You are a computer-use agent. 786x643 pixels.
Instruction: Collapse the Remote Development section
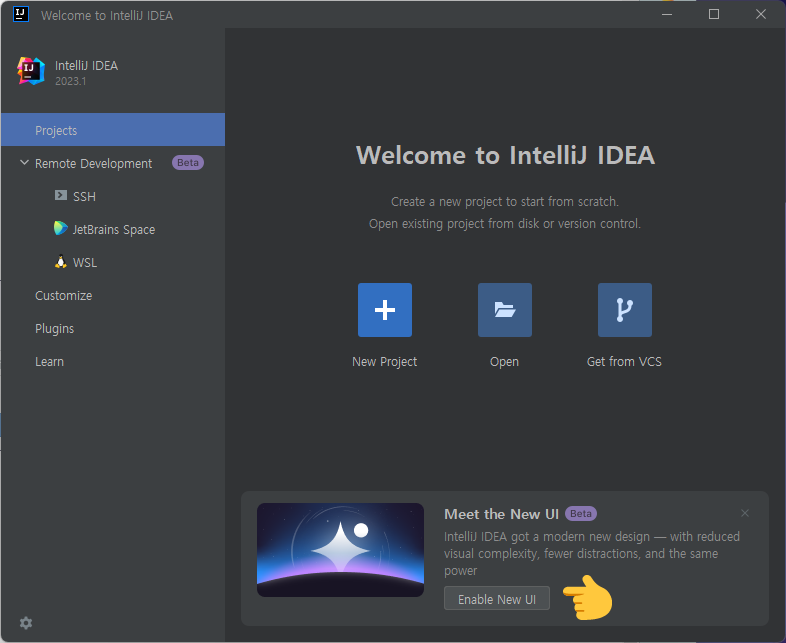24,163
